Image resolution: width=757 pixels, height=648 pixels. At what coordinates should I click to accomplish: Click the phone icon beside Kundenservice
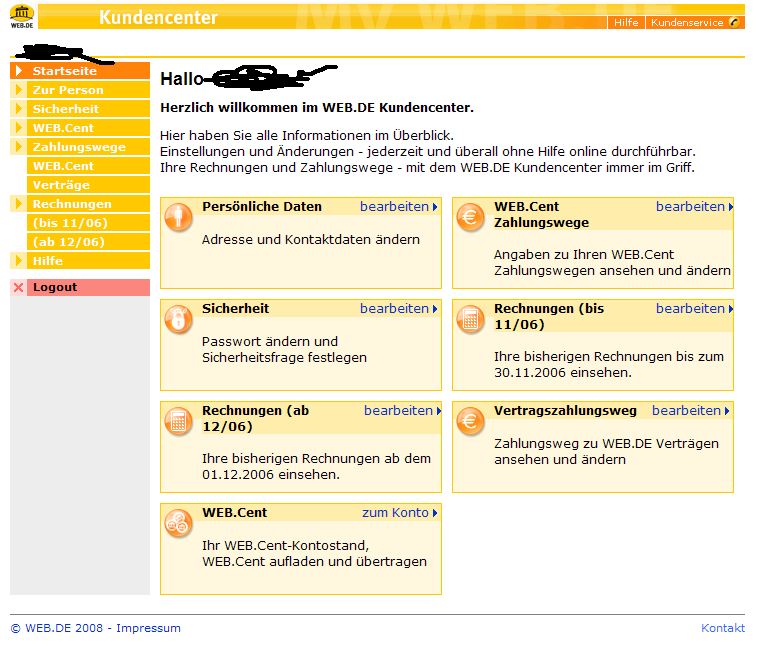click(734, 22)
